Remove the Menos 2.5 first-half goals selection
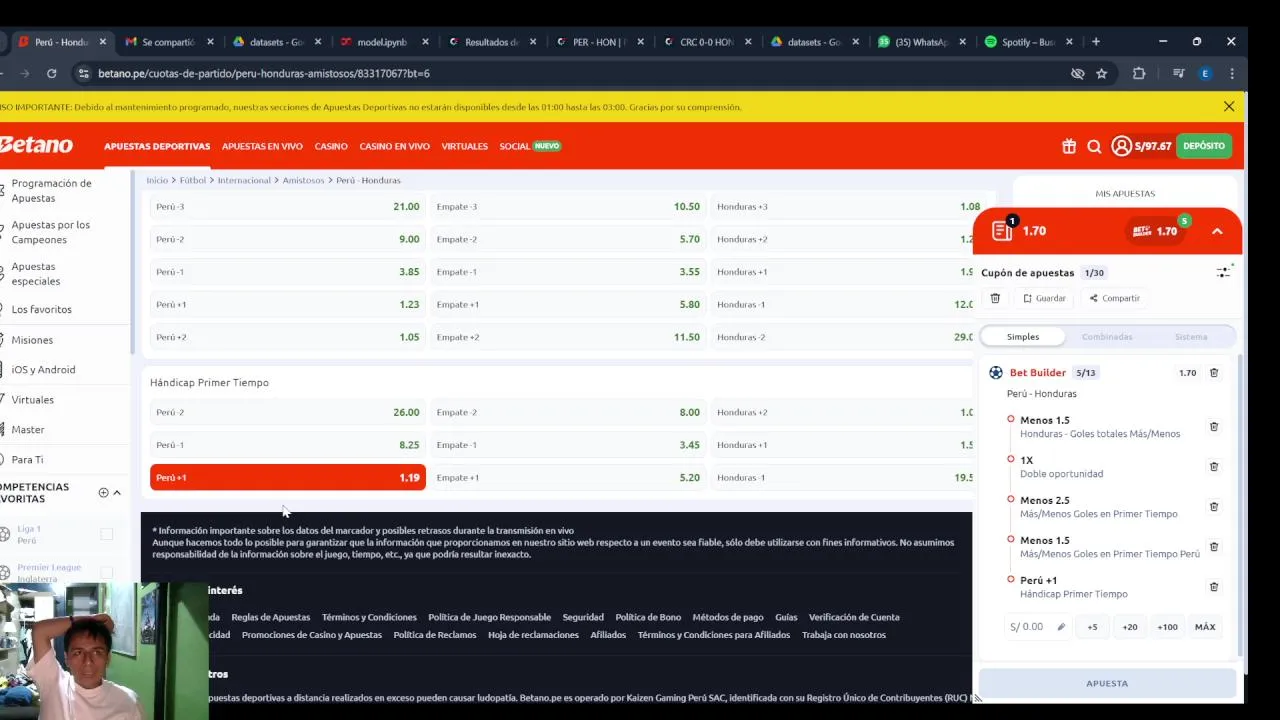 point(1214,507)
